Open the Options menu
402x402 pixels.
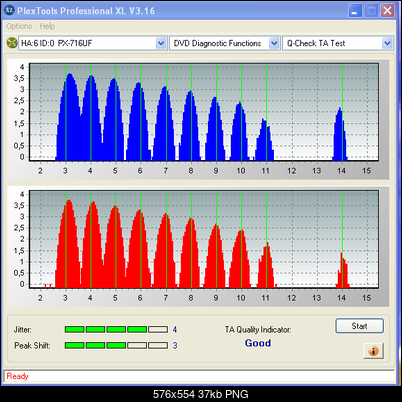pyautogui.click(x=19, y=26)
